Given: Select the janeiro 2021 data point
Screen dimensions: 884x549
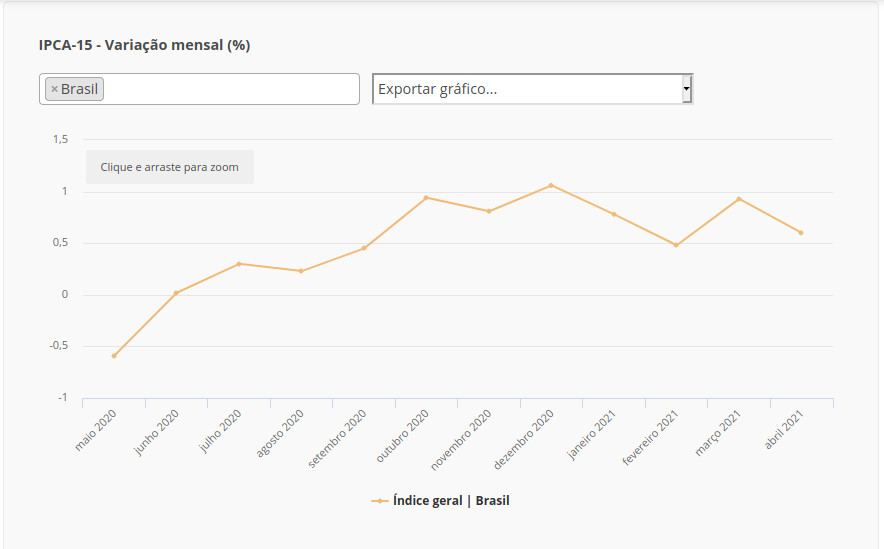Looking at the screenshot, I should click(x=614, y=214).
